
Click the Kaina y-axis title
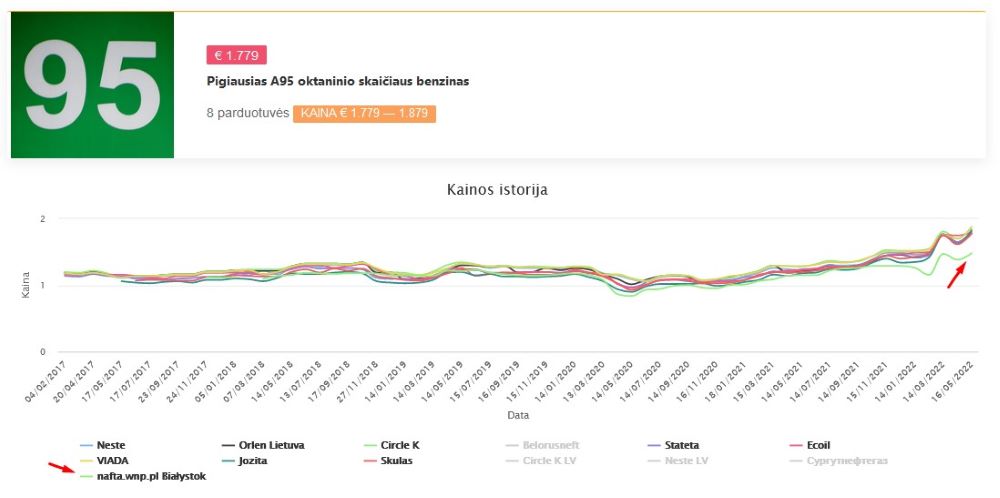click(26, 285)
